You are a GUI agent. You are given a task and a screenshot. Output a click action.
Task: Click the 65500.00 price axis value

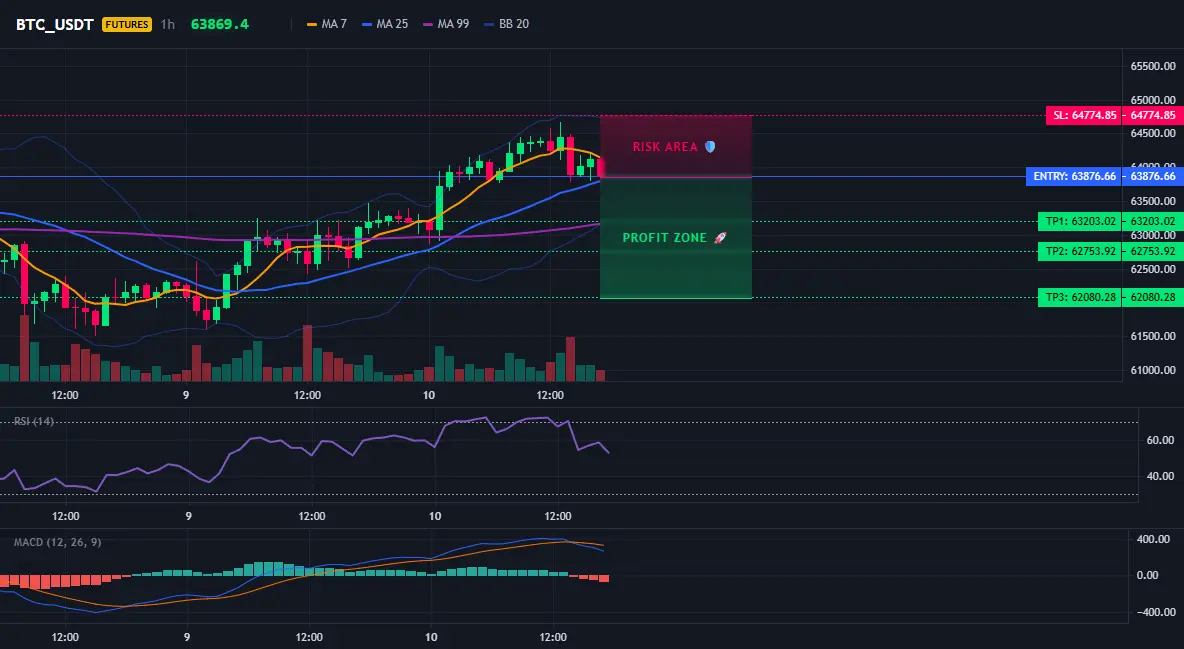1153,66
